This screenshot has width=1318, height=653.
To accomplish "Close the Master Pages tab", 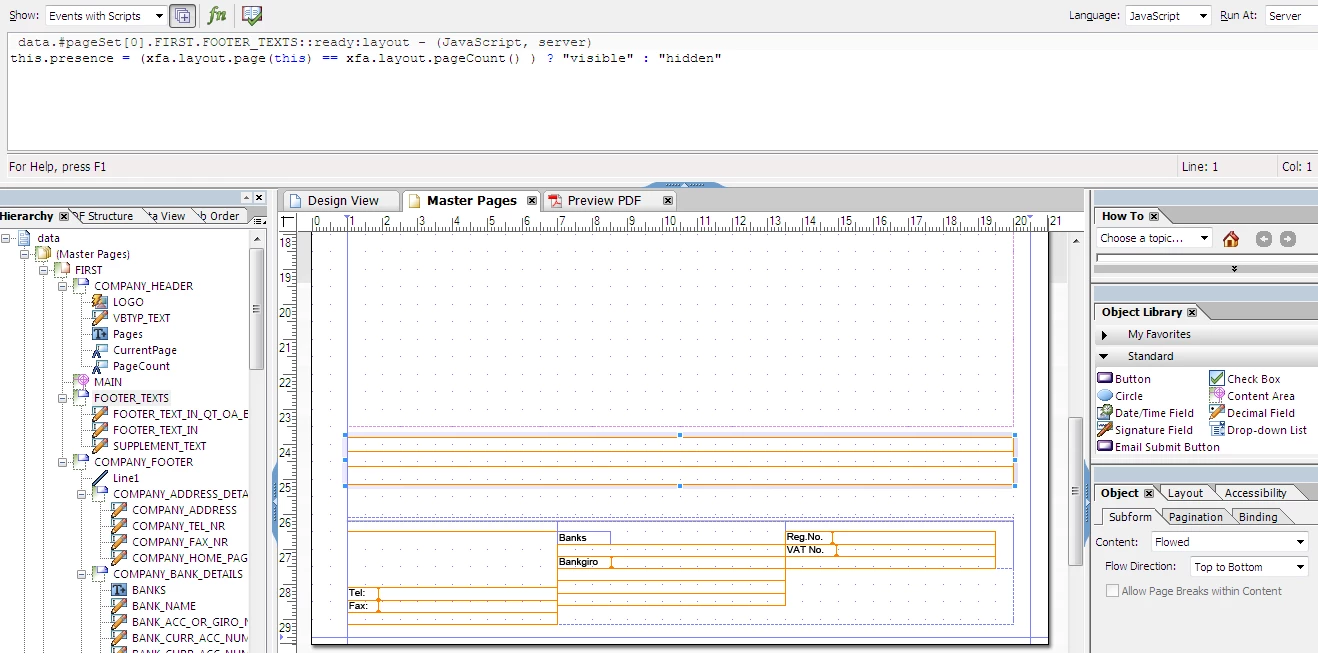I will (x=532, y=201).
